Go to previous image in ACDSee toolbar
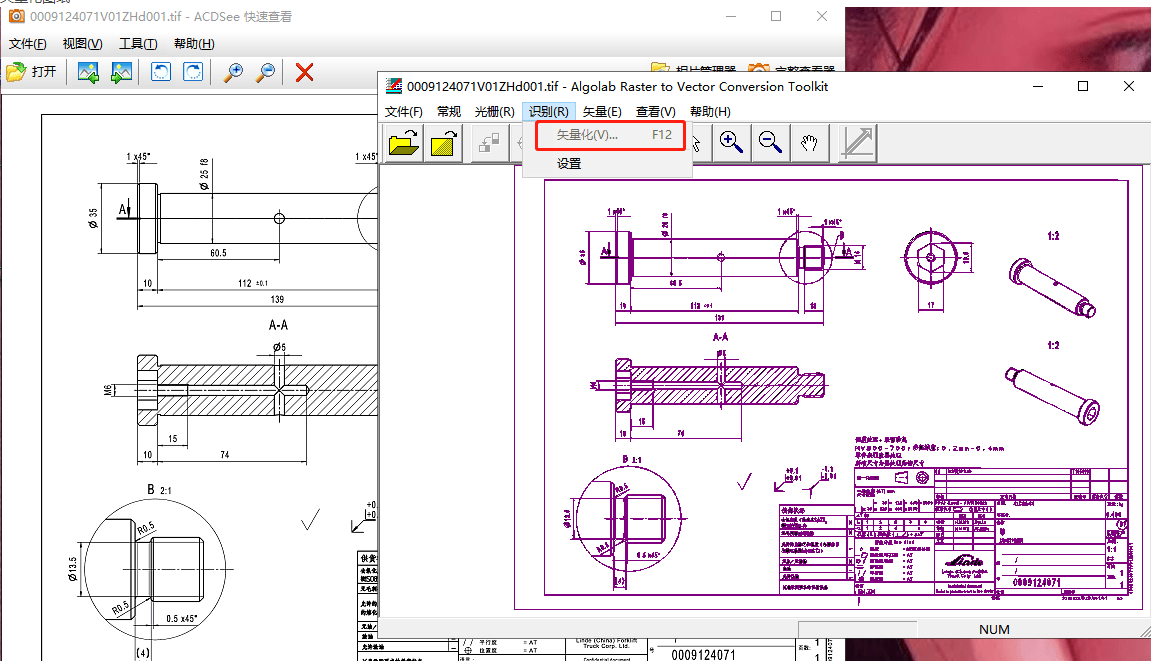 88,72
